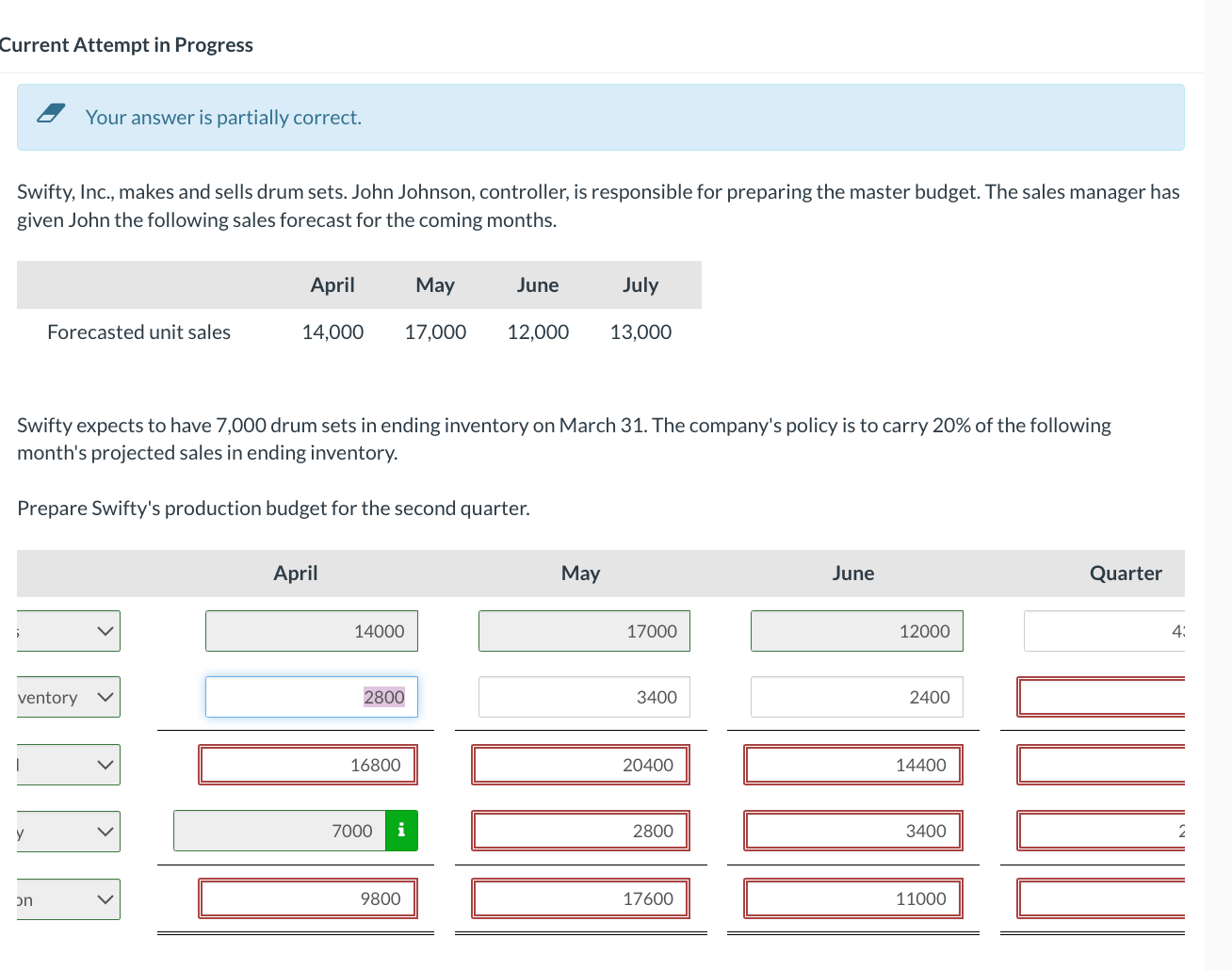Click the June forecast value 12,000
The width and height of the screenshot is (1232, 970).
(538, 332)
